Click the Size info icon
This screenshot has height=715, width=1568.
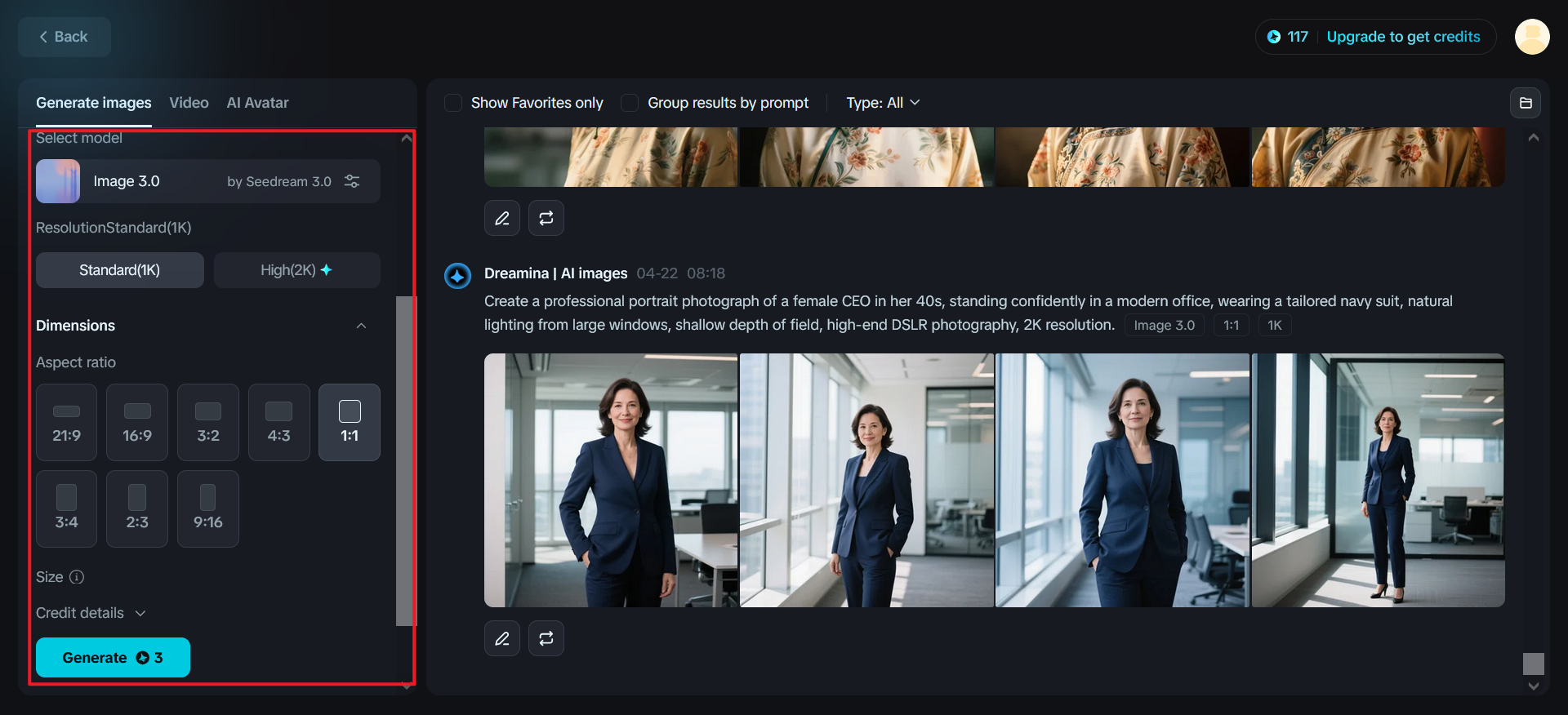77,577
